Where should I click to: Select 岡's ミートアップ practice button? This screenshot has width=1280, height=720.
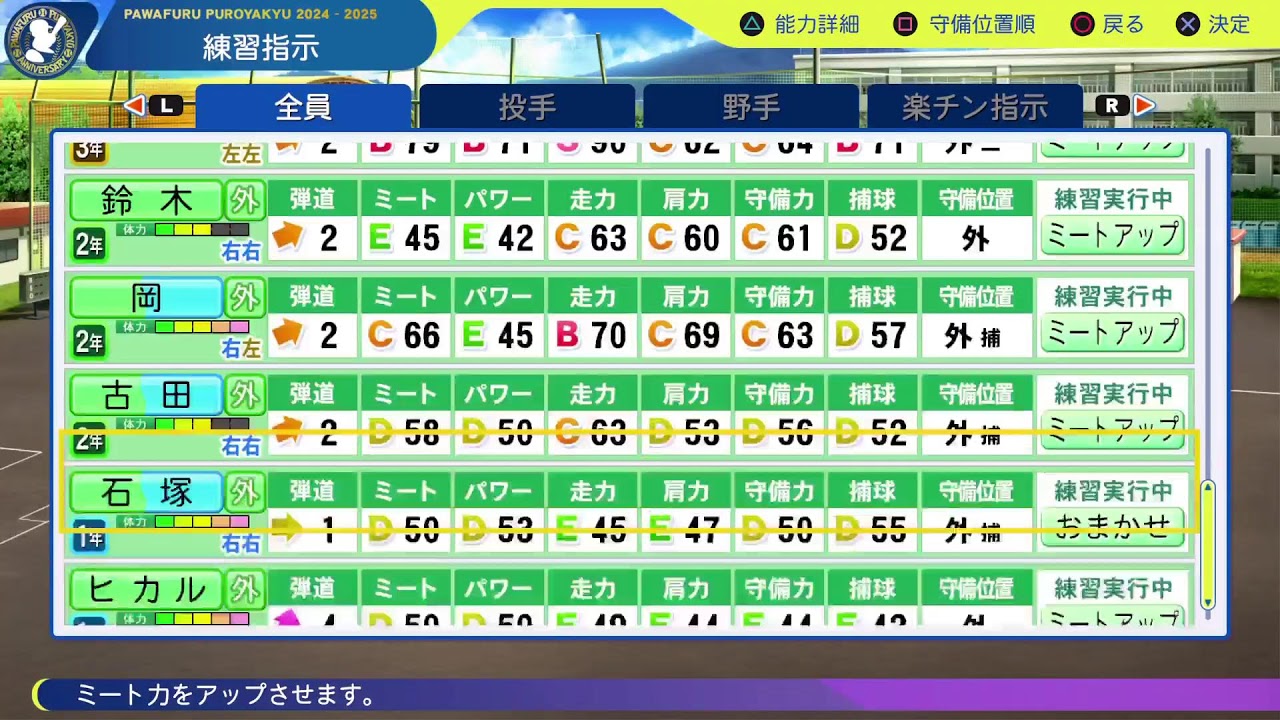tap(1112, 333)
